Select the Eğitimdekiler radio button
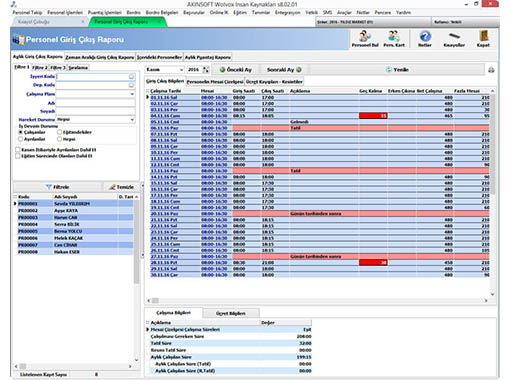 [x=59, y=132]
